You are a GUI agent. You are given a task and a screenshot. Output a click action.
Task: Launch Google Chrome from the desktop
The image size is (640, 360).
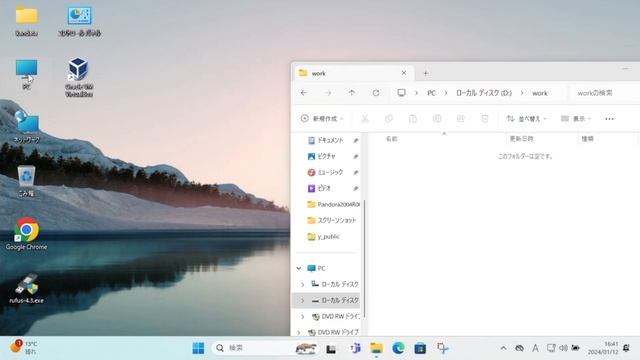point(27,234)
